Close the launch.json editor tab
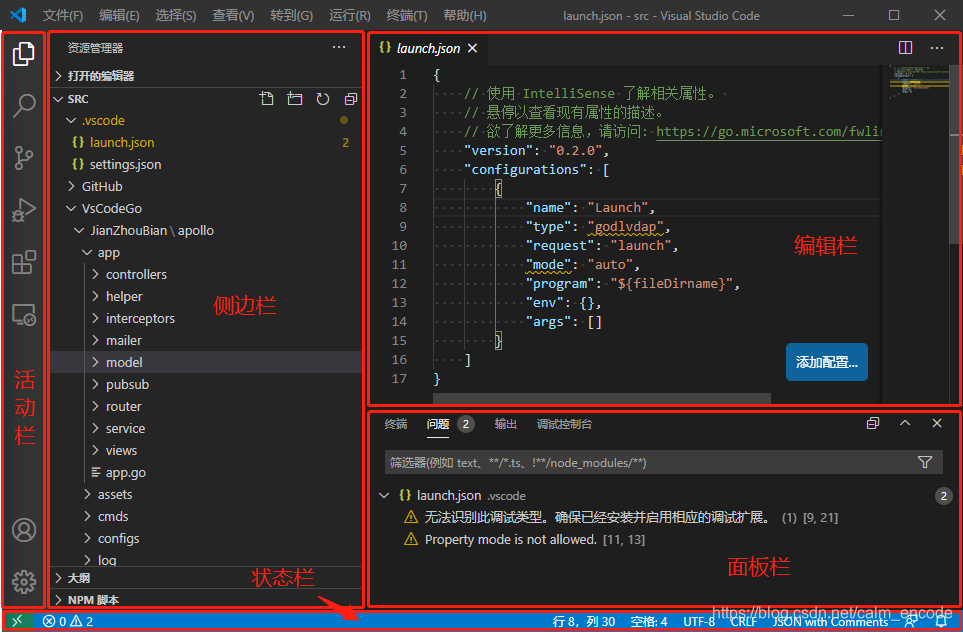 click(x=472, y=48)
